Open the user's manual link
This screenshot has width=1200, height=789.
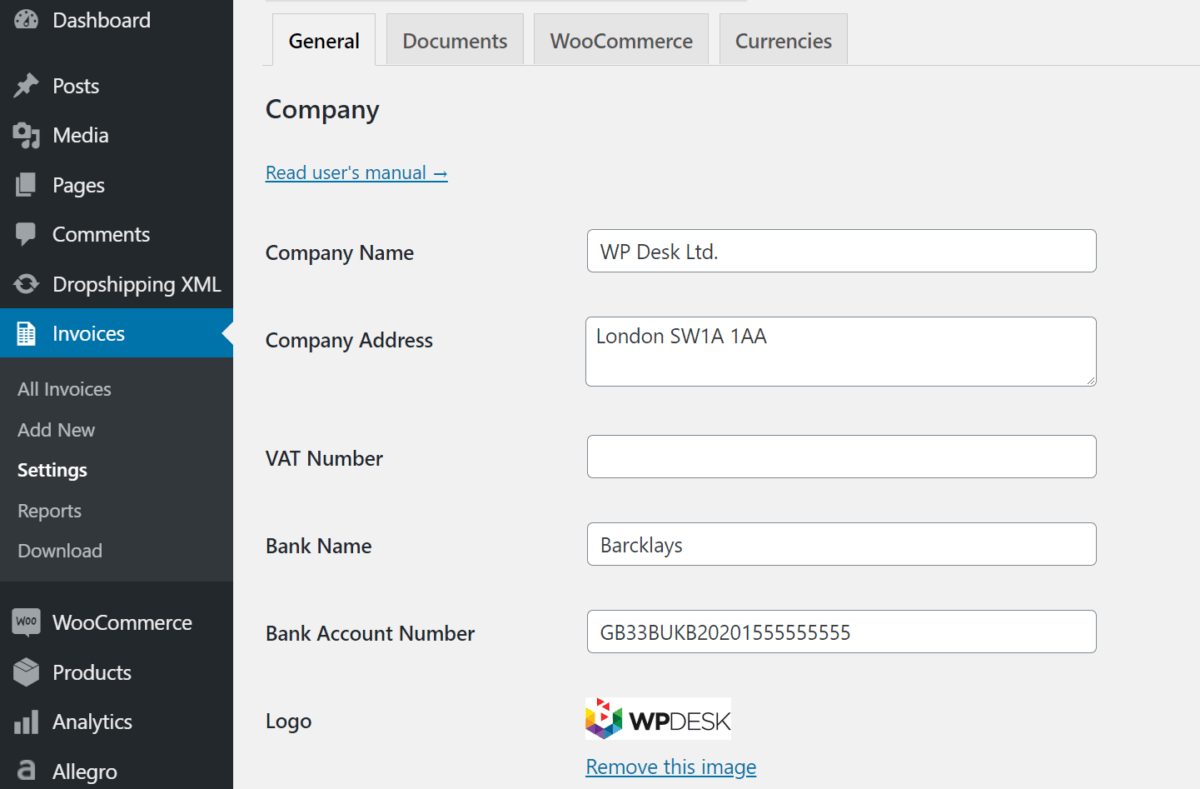(356, 172)
